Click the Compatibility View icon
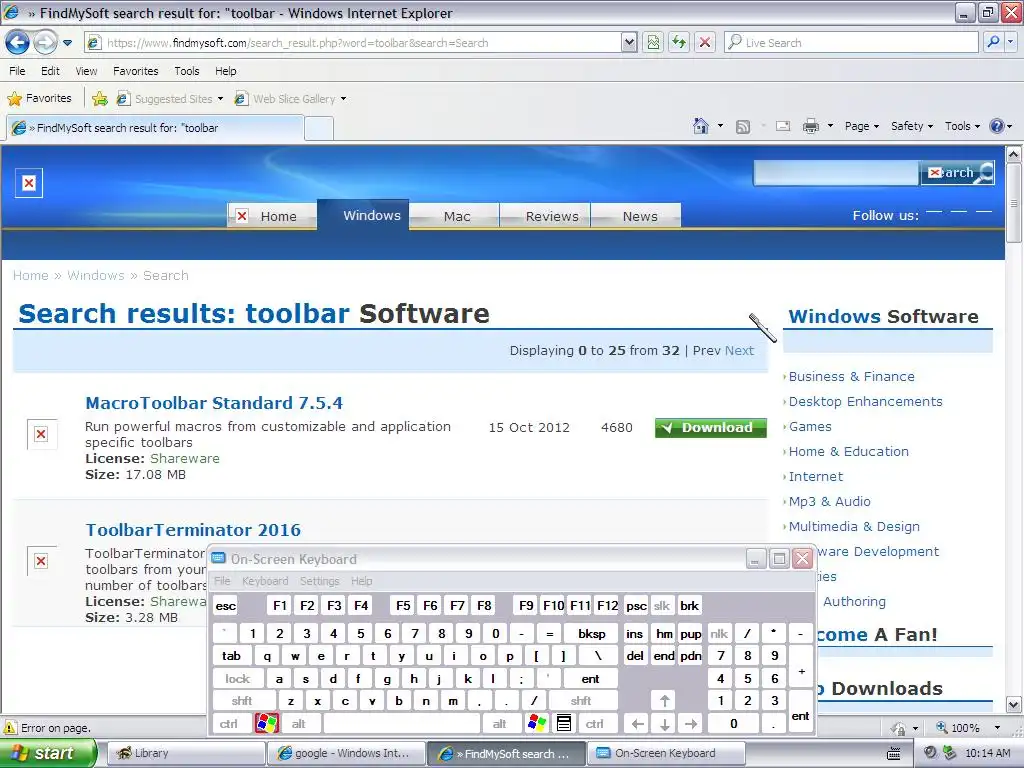 tap(653, 42)
